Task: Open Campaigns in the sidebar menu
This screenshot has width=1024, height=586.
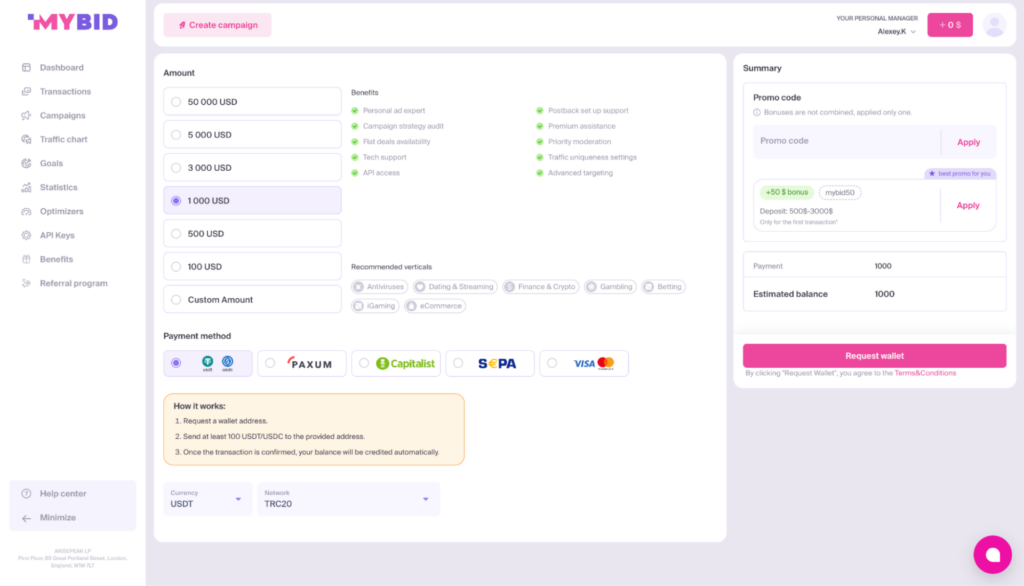Action: point(62,116)
